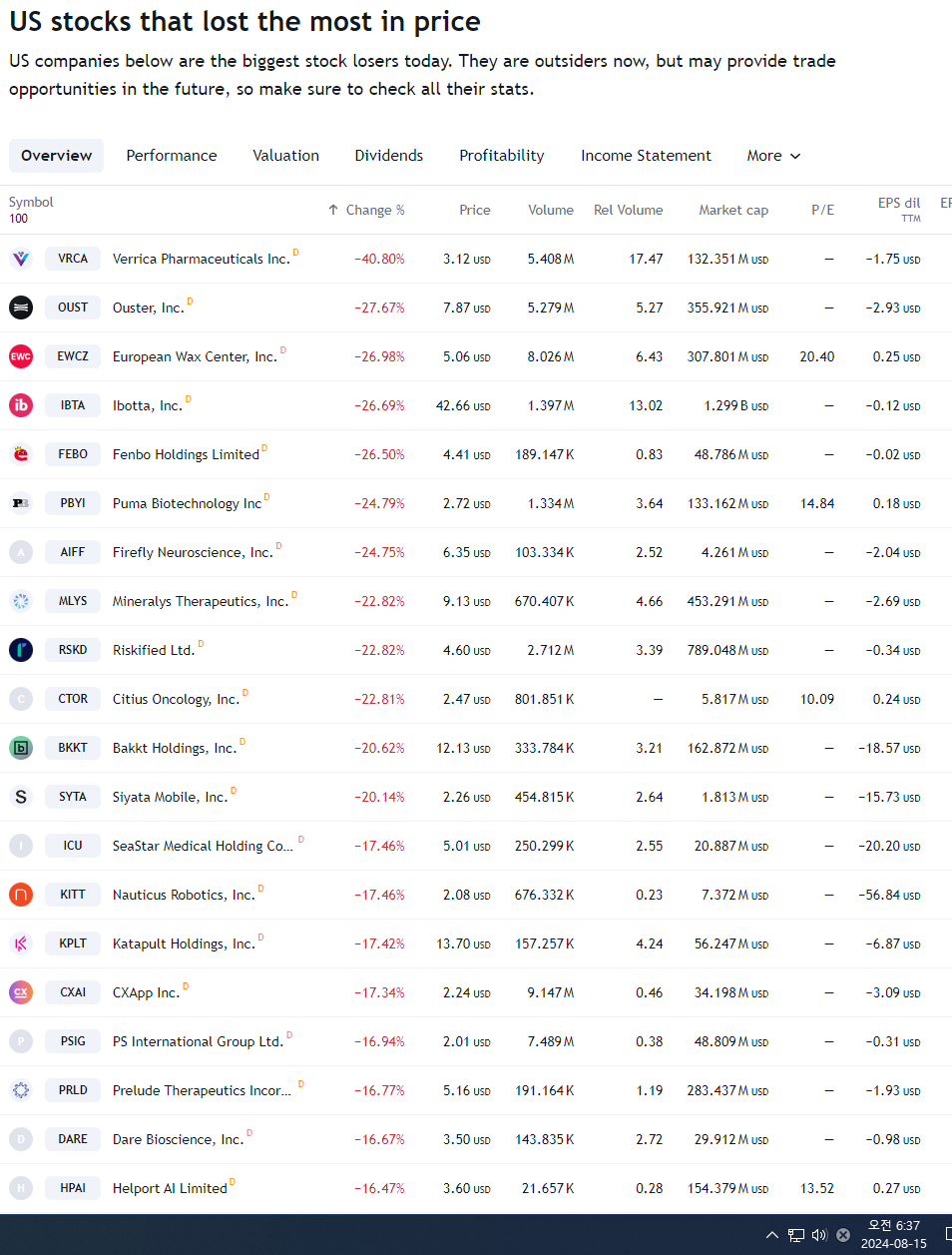
Task: Click the Prelude Therapeutics company name
Action: (202, 1090)
